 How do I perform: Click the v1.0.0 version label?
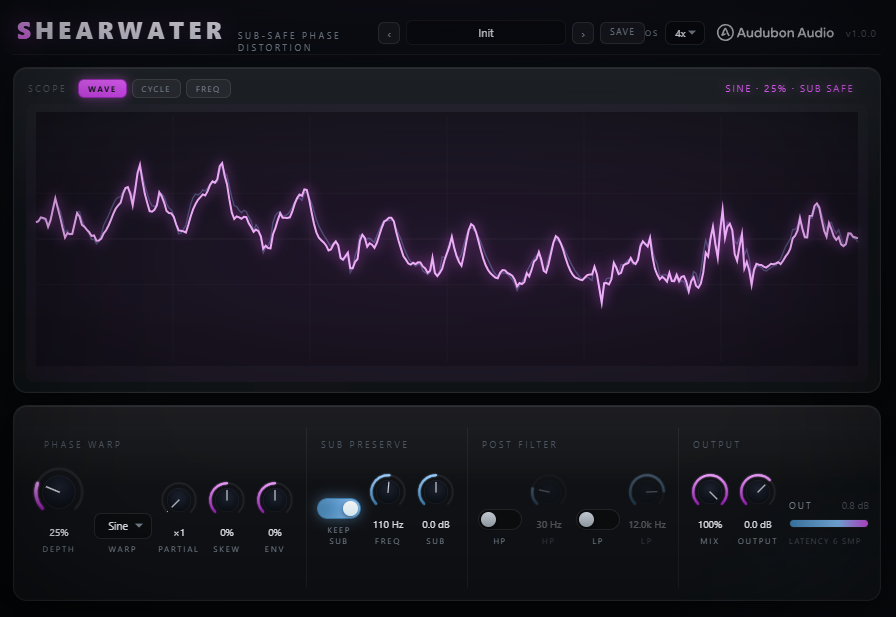click(x=861, y=34)
